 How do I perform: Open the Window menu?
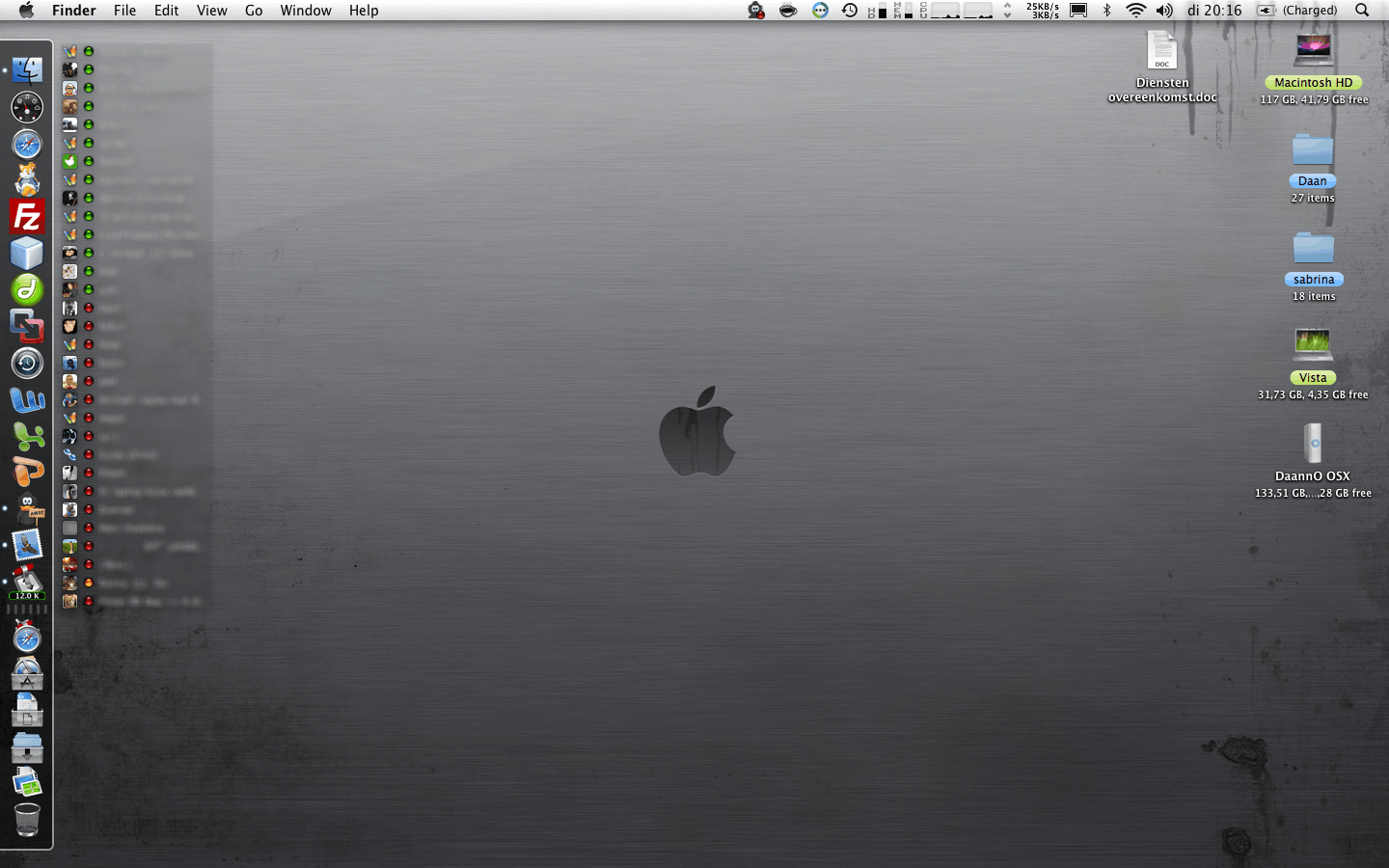coord(306,11)
